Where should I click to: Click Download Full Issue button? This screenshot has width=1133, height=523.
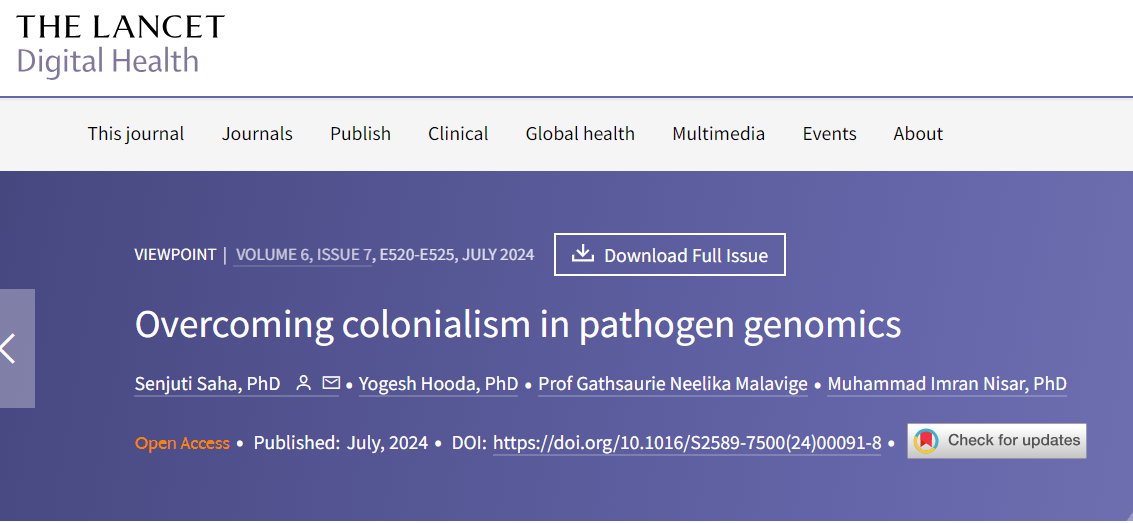pos(670,255)
